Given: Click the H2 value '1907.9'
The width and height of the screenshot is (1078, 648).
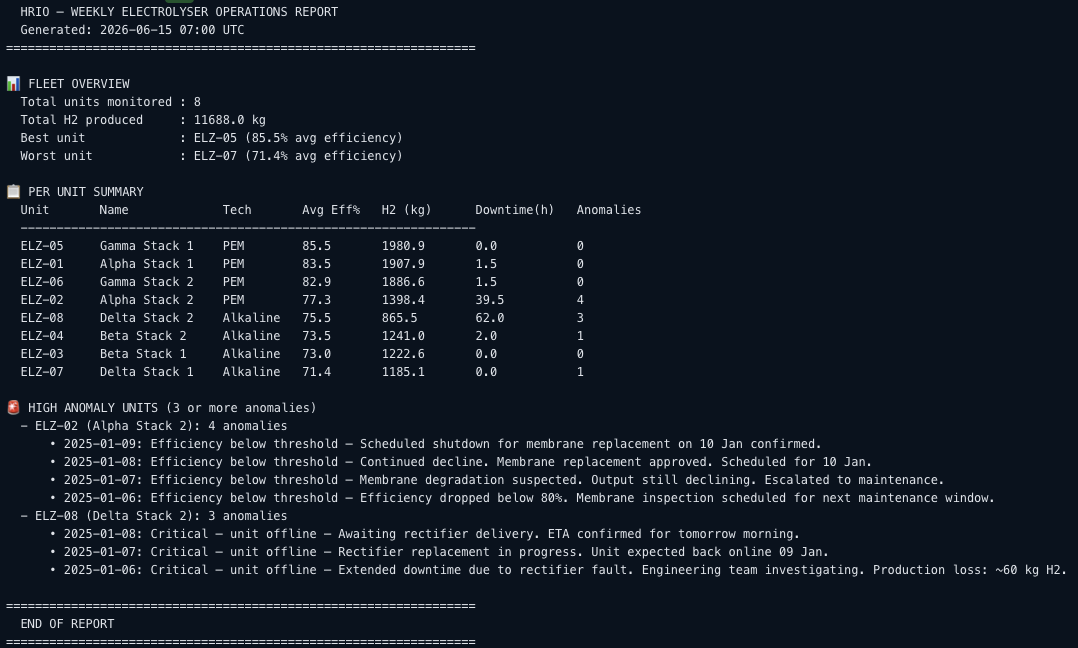Looking at the screenshot, I should 403,263.
